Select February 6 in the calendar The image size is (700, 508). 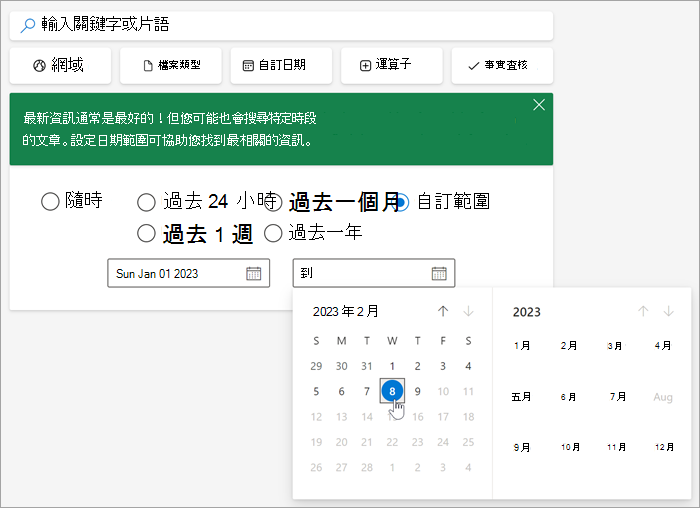342,391
